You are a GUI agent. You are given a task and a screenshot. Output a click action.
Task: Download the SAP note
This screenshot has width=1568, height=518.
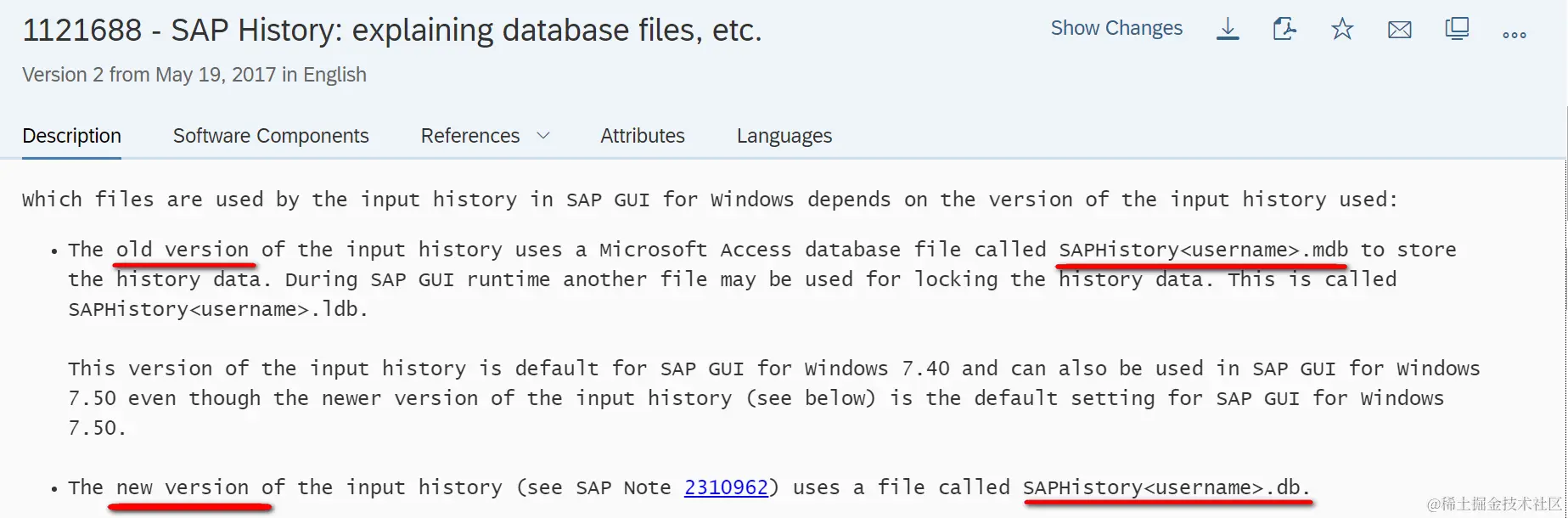[1227, 30]
